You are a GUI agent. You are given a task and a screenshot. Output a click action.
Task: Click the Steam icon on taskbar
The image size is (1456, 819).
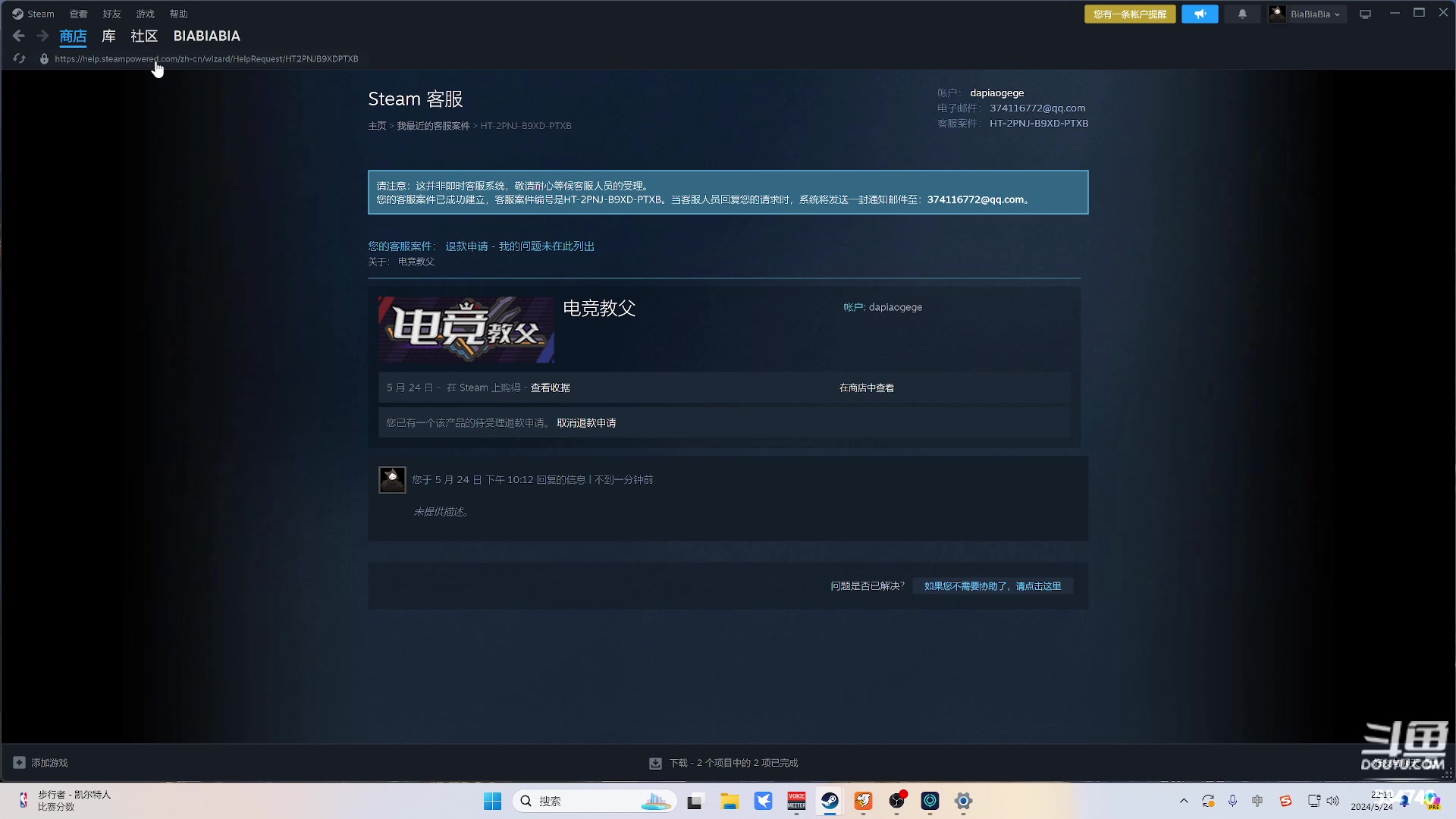830,801
